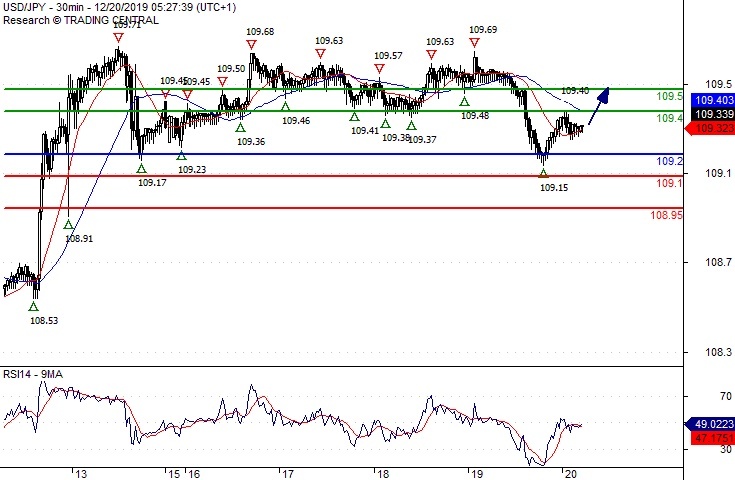
Task: Select the 109.36 swing low label
Action: click(251, 142)
